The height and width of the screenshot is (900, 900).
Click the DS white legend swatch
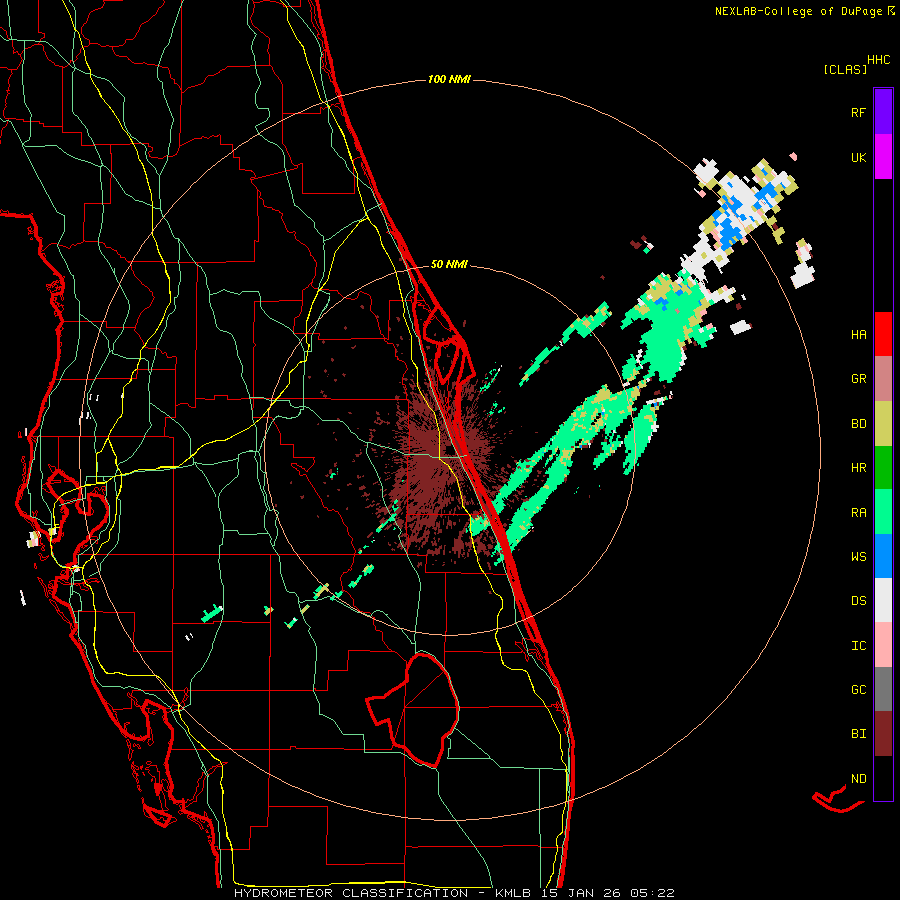click(883, 600)
